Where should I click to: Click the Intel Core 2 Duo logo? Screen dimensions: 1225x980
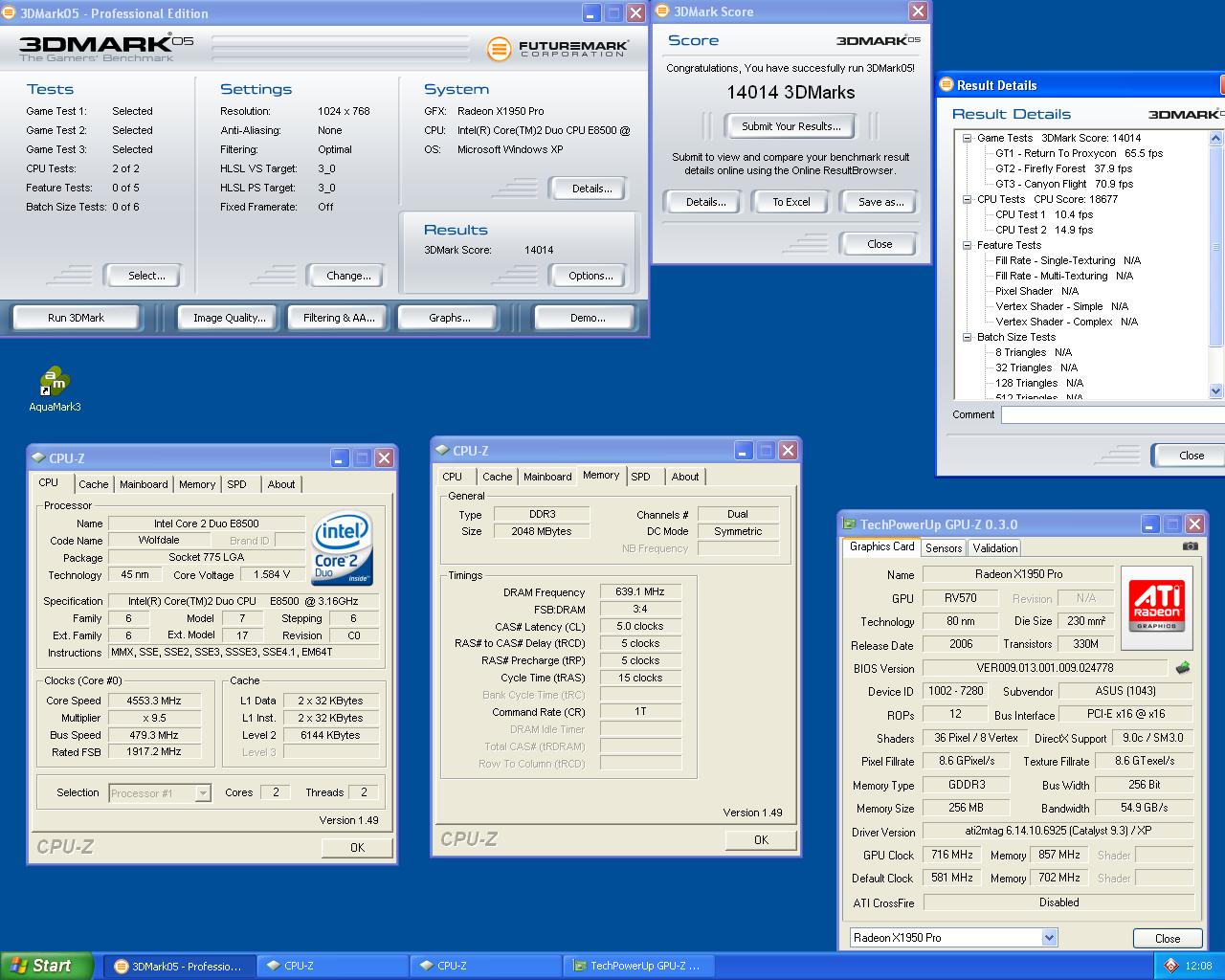[342, 547]
